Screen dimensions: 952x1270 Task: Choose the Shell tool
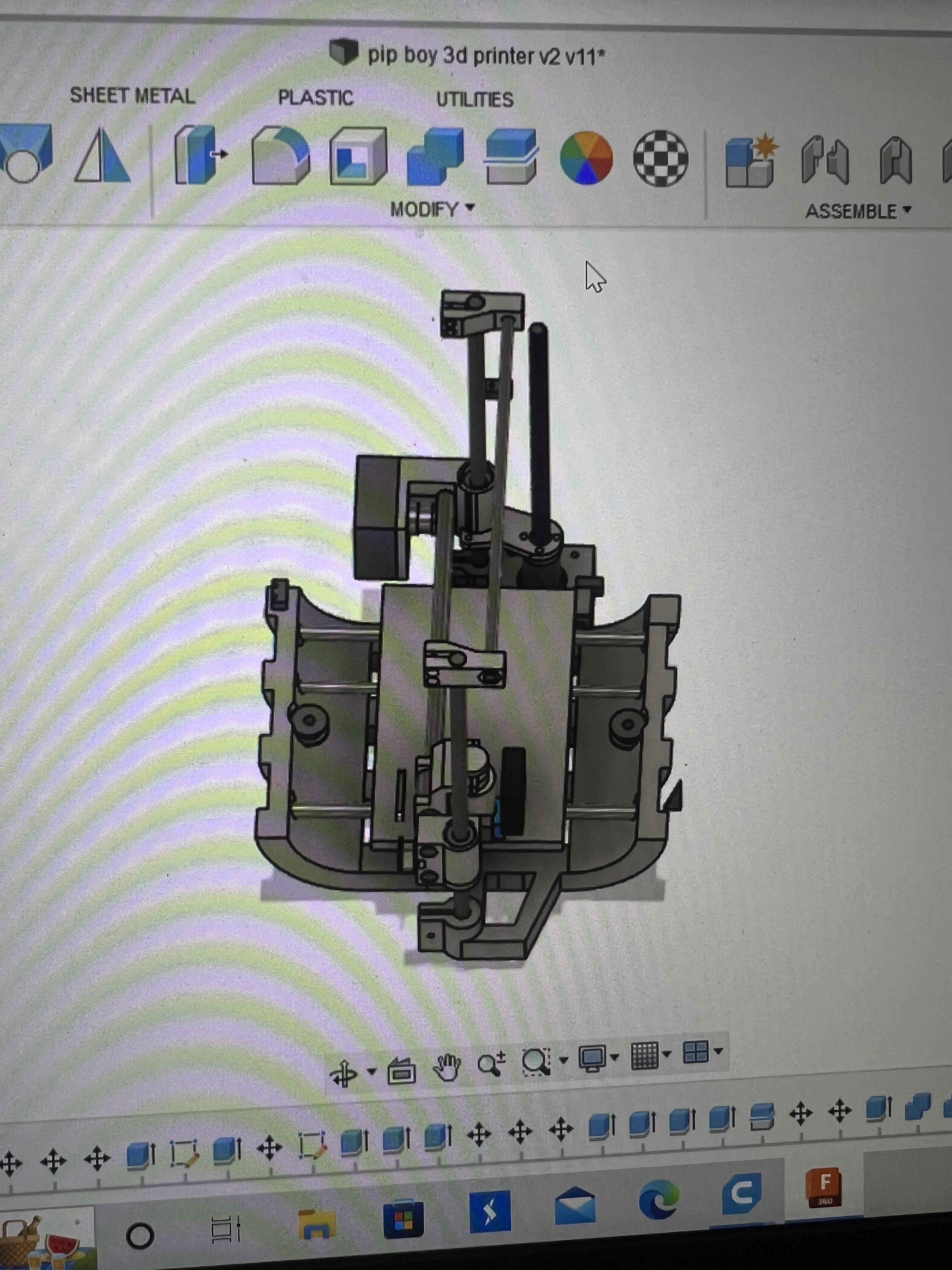tap(358, 157)
